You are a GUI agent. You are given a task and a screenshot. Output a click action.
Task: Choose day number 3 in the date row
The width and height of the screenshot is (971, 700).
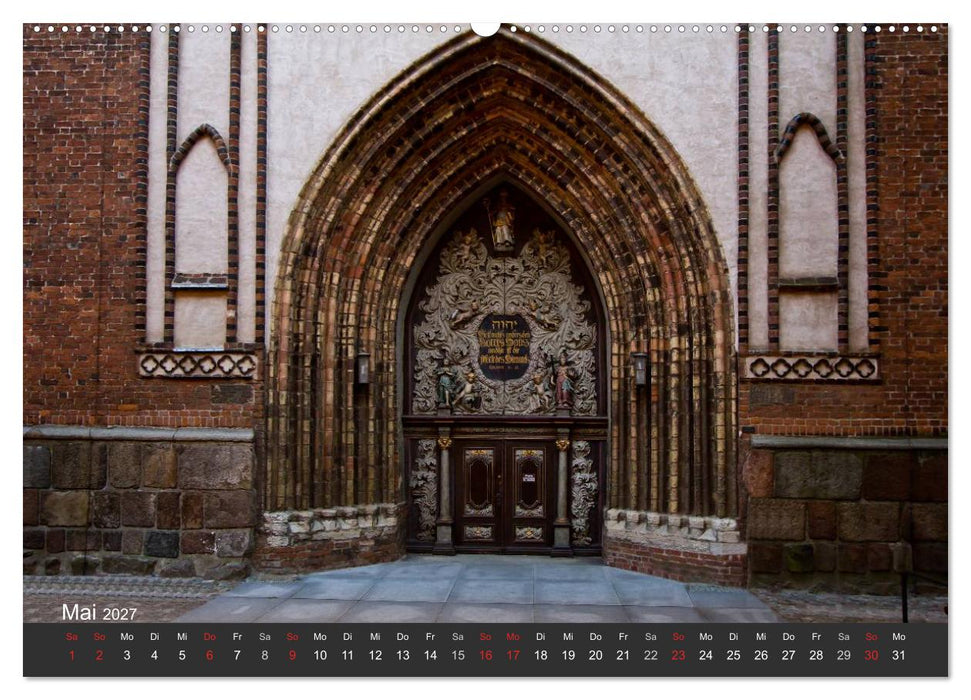[x=127, y=655]
